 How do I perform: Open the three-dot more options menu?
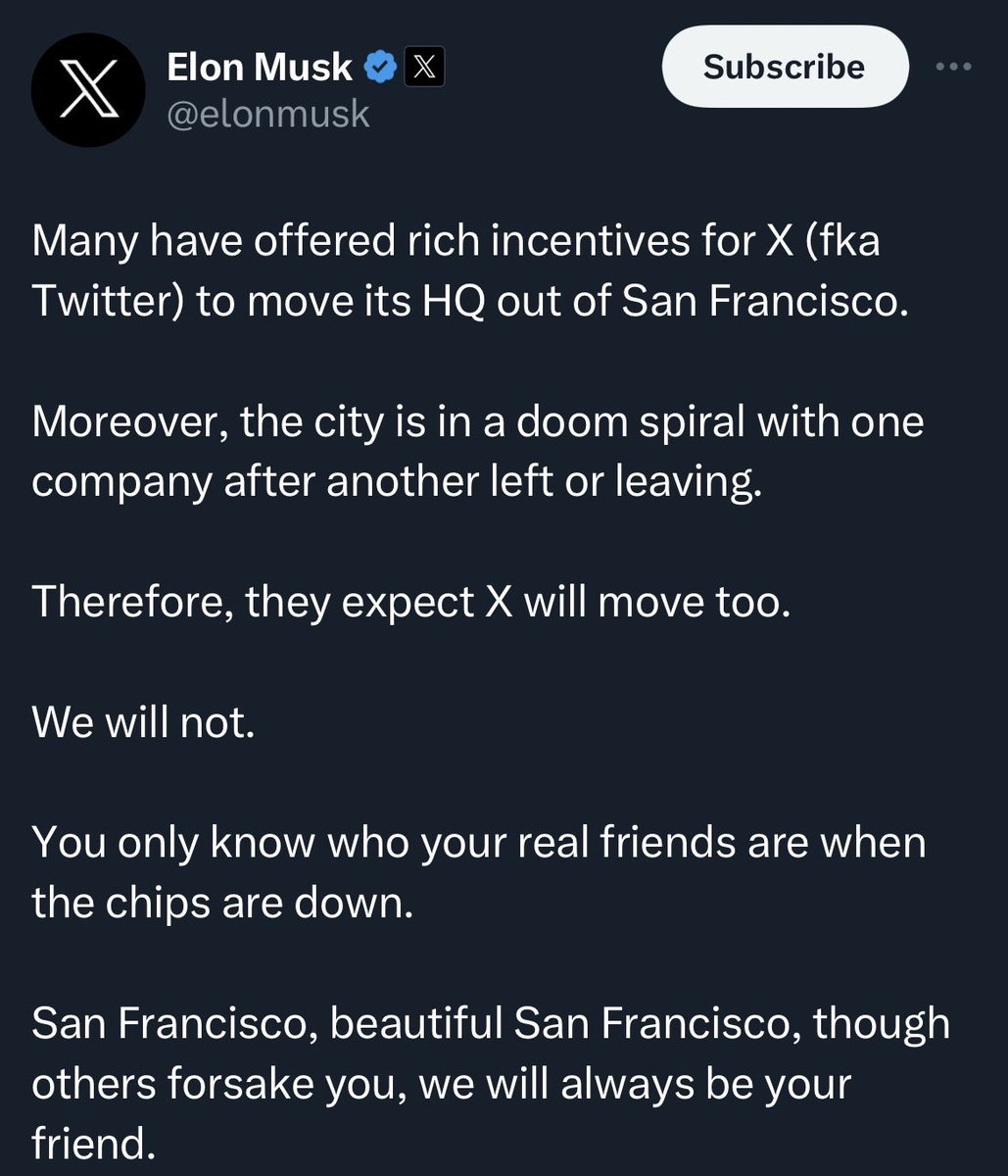point(953,67)
